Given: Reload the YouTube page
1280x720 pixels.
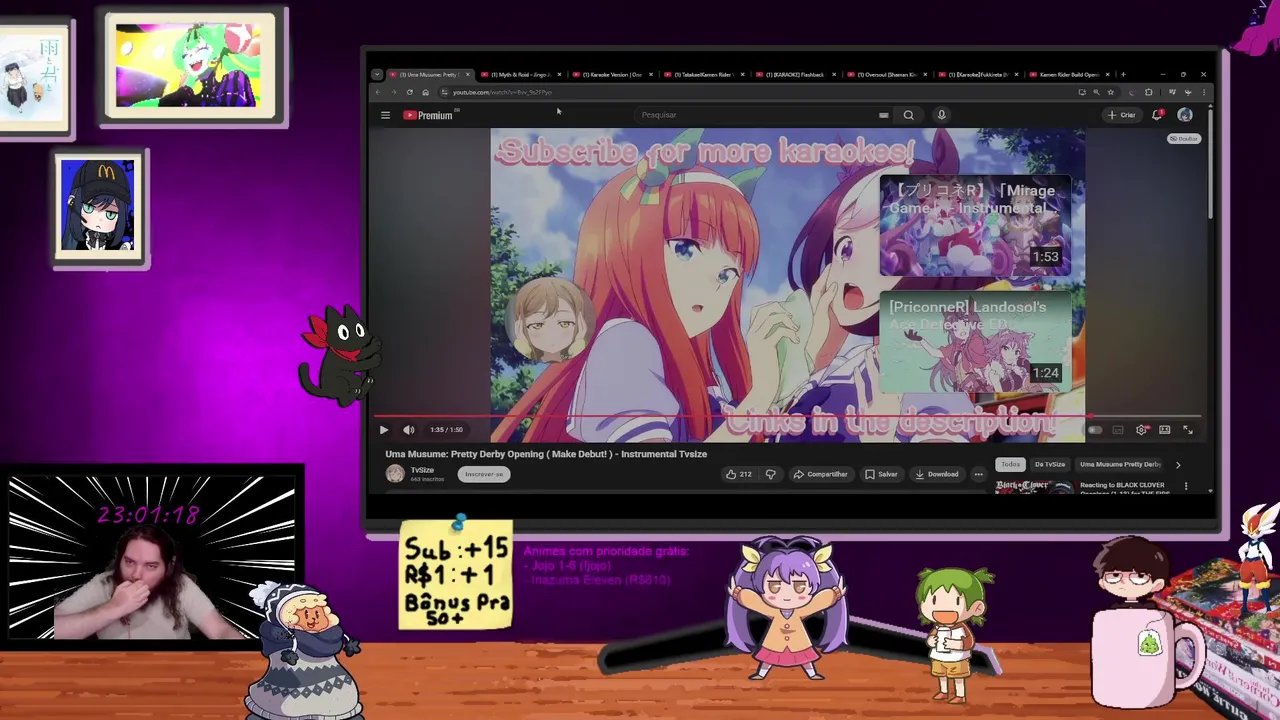Looking at the screenshot, I should coord(409,92).
